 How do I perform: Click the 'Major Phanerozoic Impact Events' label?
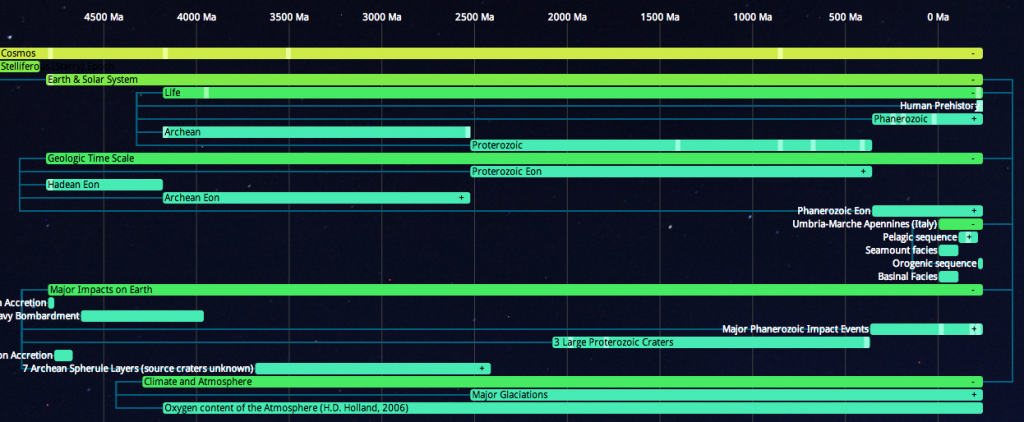(x=795, y=329)
